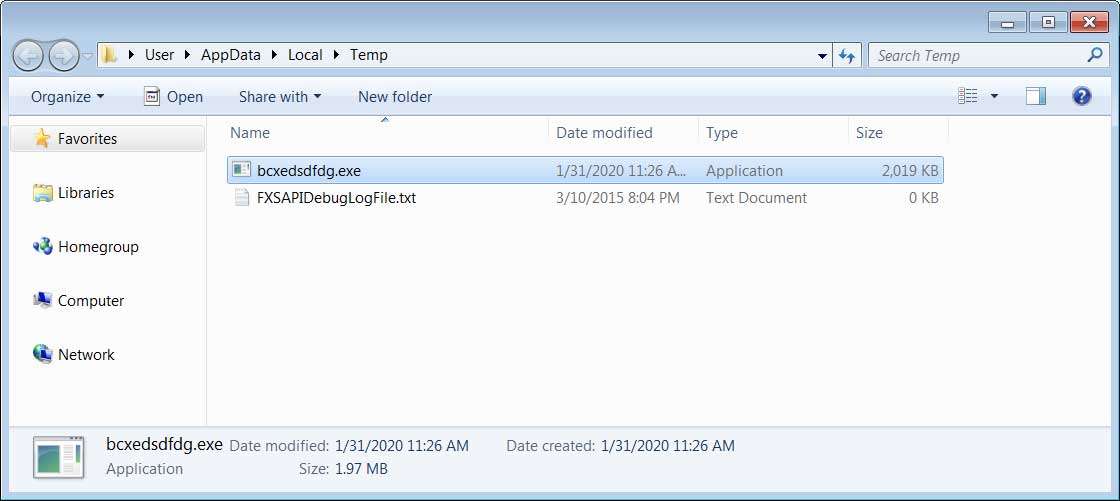This screenshot has width=1120, height=501.
Task: Expand the arrow after Local breadcrumb
Action: coord(336,55)
